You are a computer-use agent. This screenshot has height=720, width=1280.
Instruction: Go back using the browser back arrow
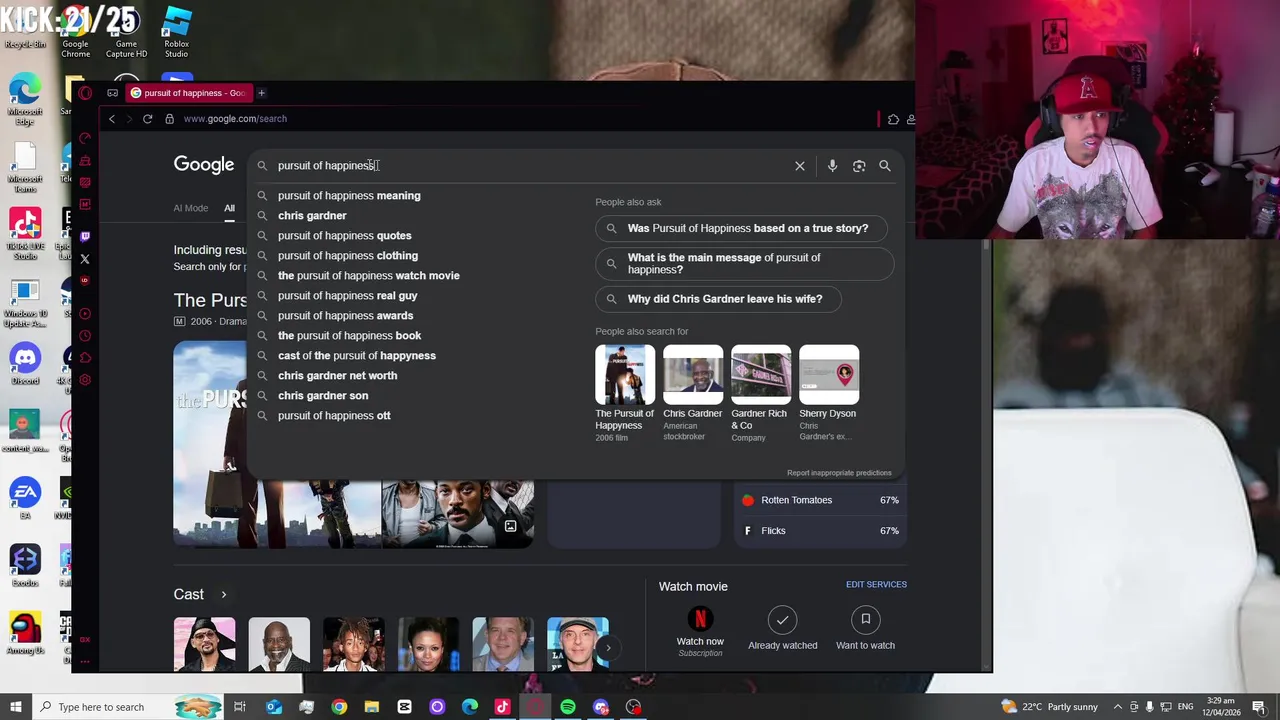click(x=112, y=119)
